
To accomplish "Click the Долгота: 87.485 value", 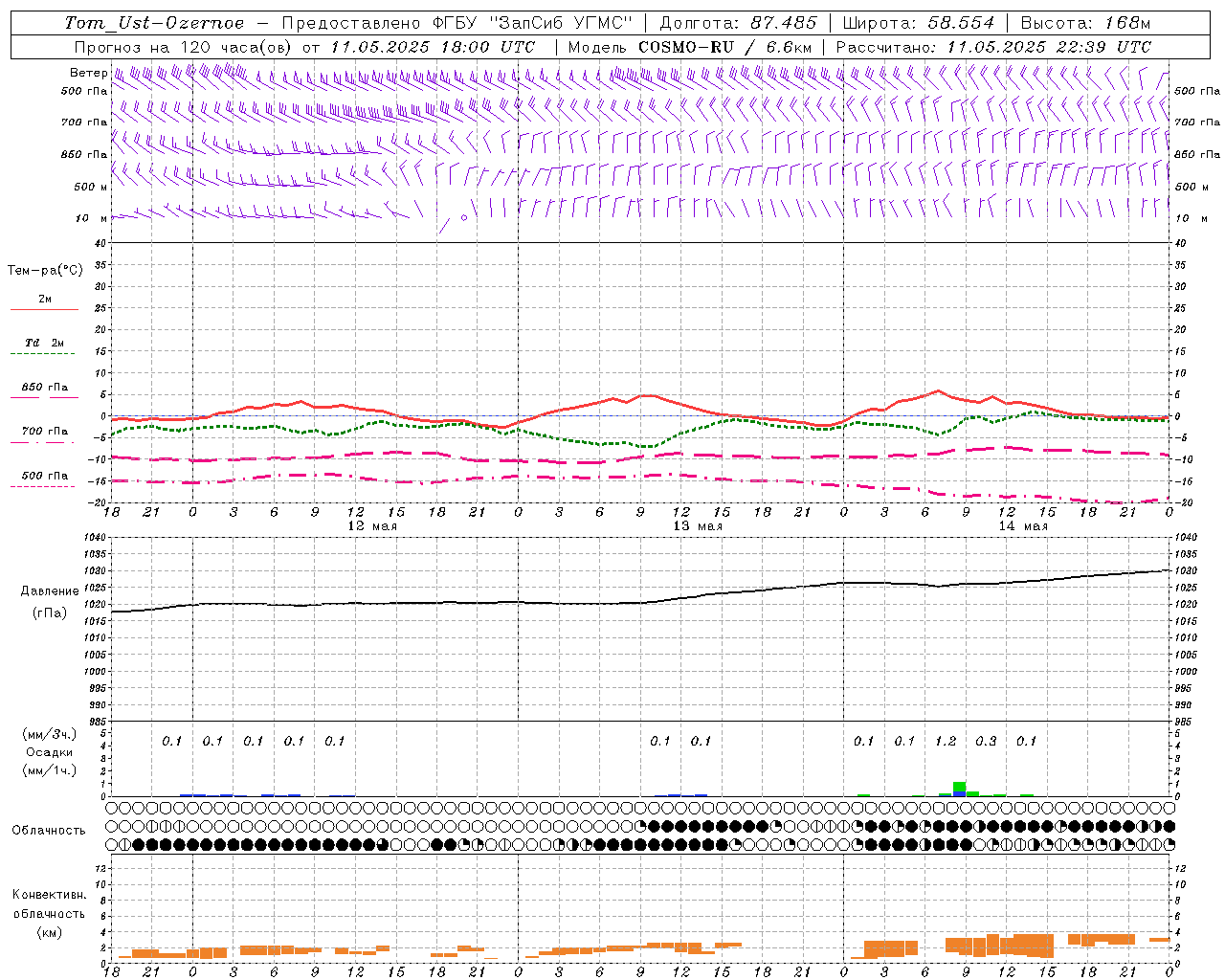I will [x=738, y=23].
